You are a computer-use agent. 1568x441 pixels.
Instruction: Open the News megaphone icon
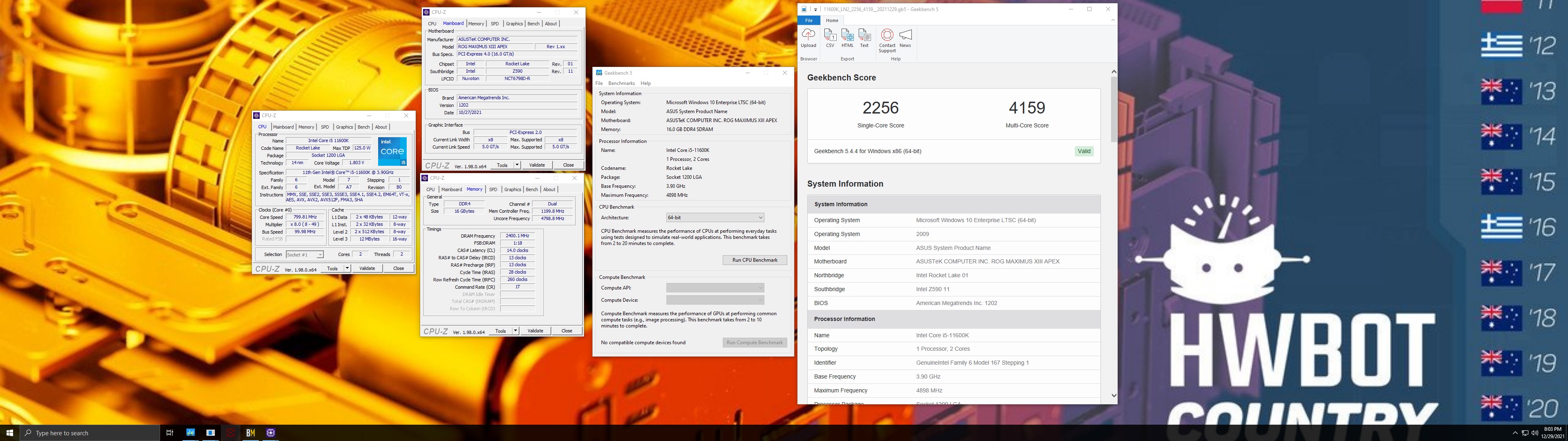click(905, 35)
